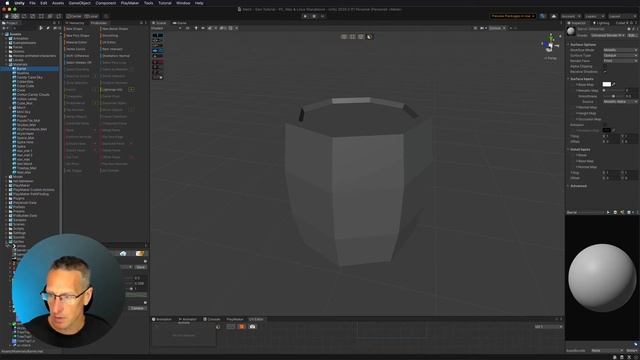Select the Hand tool in toolbar

pos(7,16)
